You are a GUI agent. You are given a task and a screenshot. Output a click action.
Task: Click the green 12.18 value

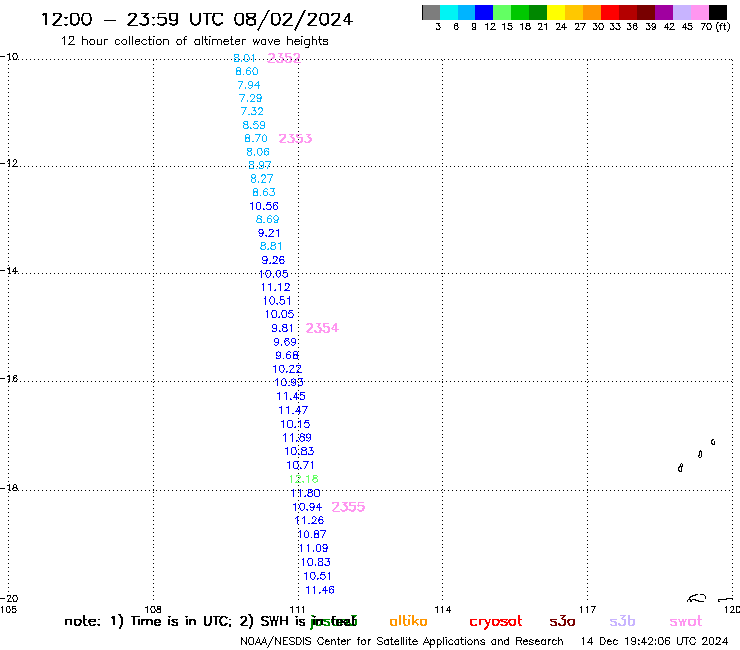303,479
